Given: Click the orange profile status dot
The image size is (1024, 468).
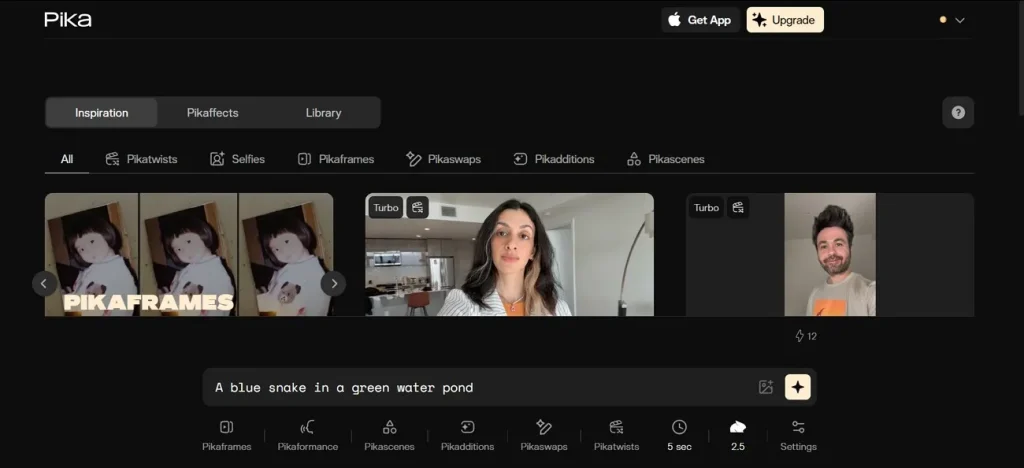Looking at the screenshot, I should [942, 20].
